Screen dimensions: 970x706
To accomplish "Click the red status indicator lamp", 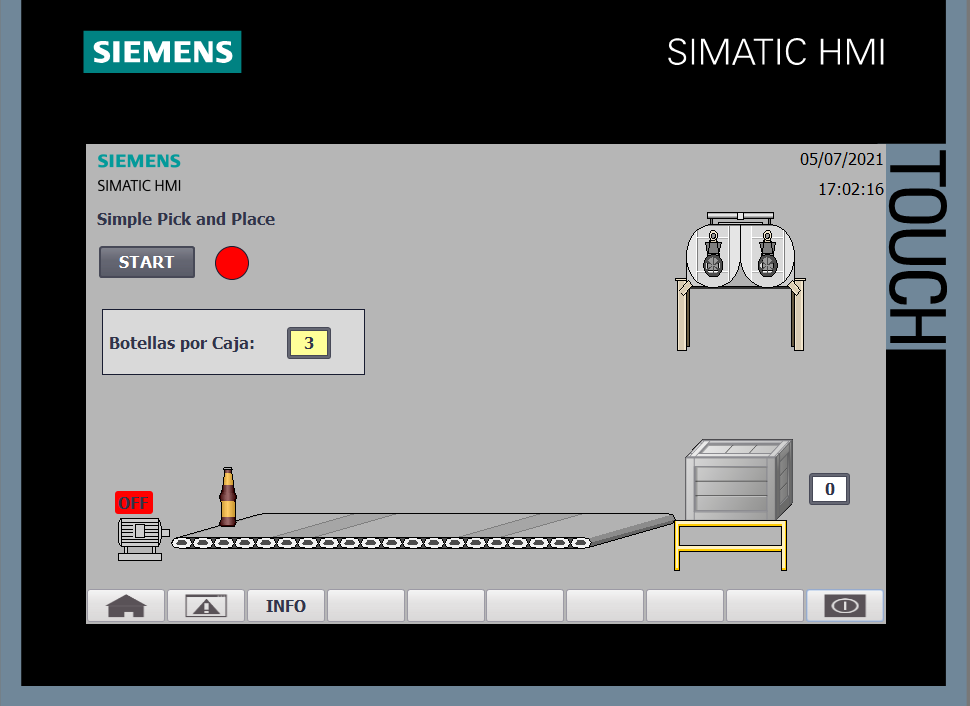I will click(232, 263).
